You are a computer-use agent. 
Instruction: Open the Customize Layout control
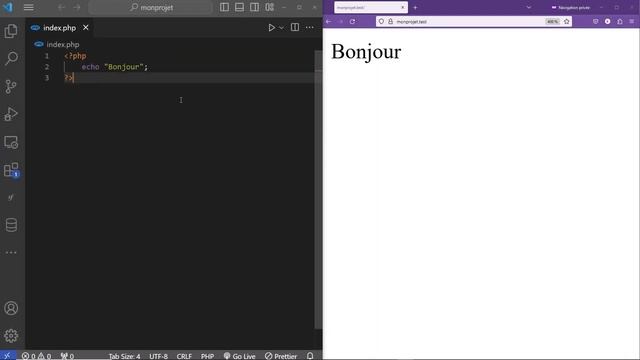click(269, 7)
